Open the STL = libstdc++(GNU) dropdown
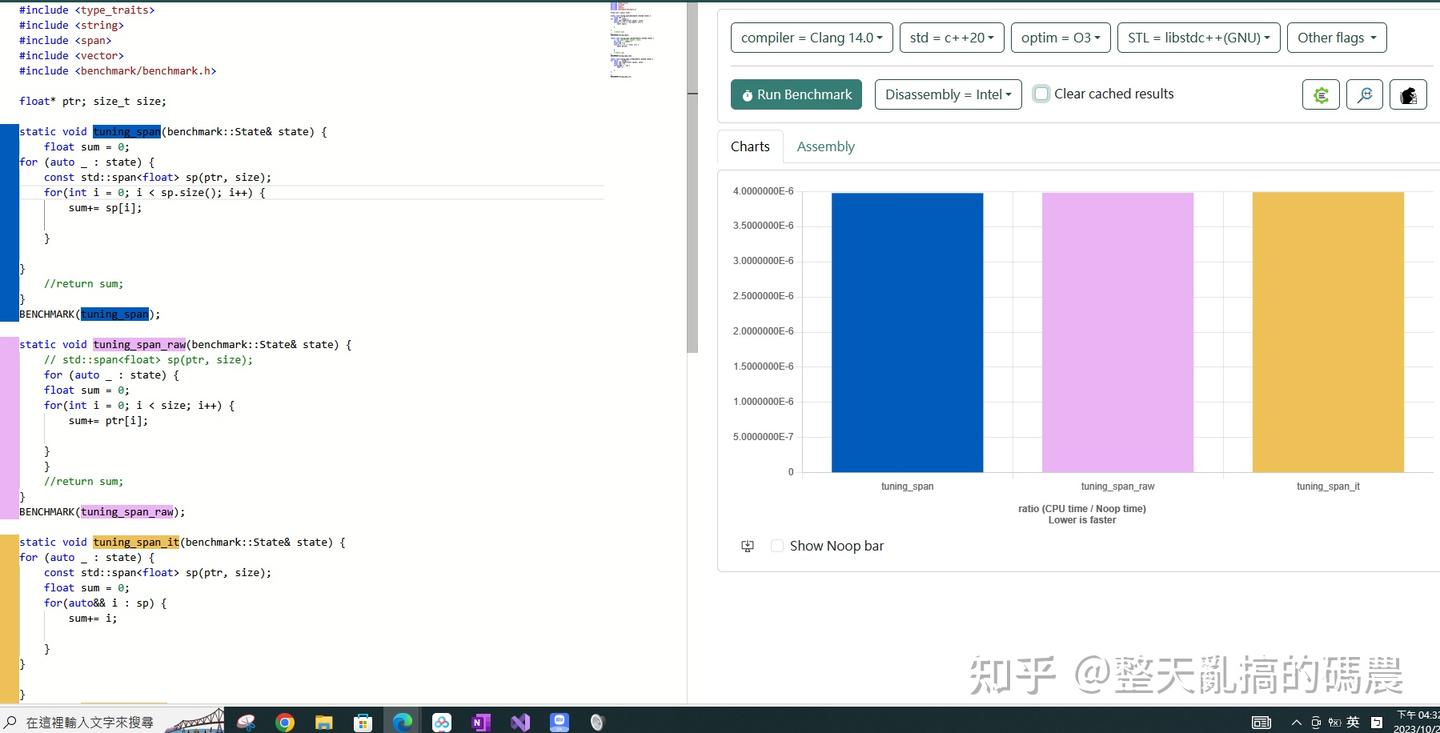The image size is (1440, 733). (1198, 38)
